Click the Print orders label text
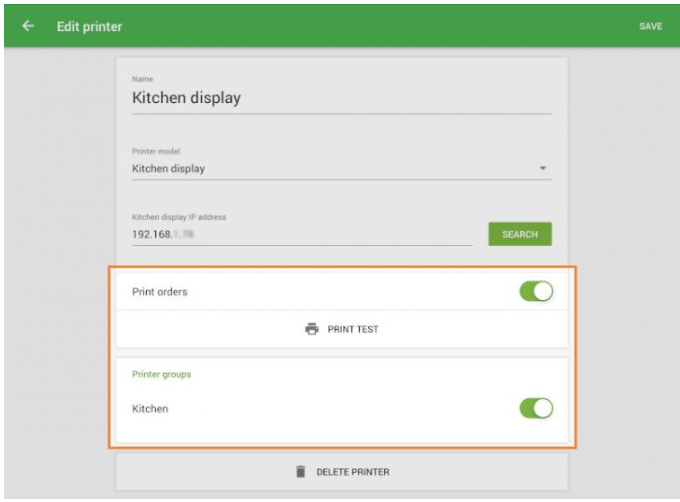The height and width of the screenshot is (502, 680). tap(159, 292)
